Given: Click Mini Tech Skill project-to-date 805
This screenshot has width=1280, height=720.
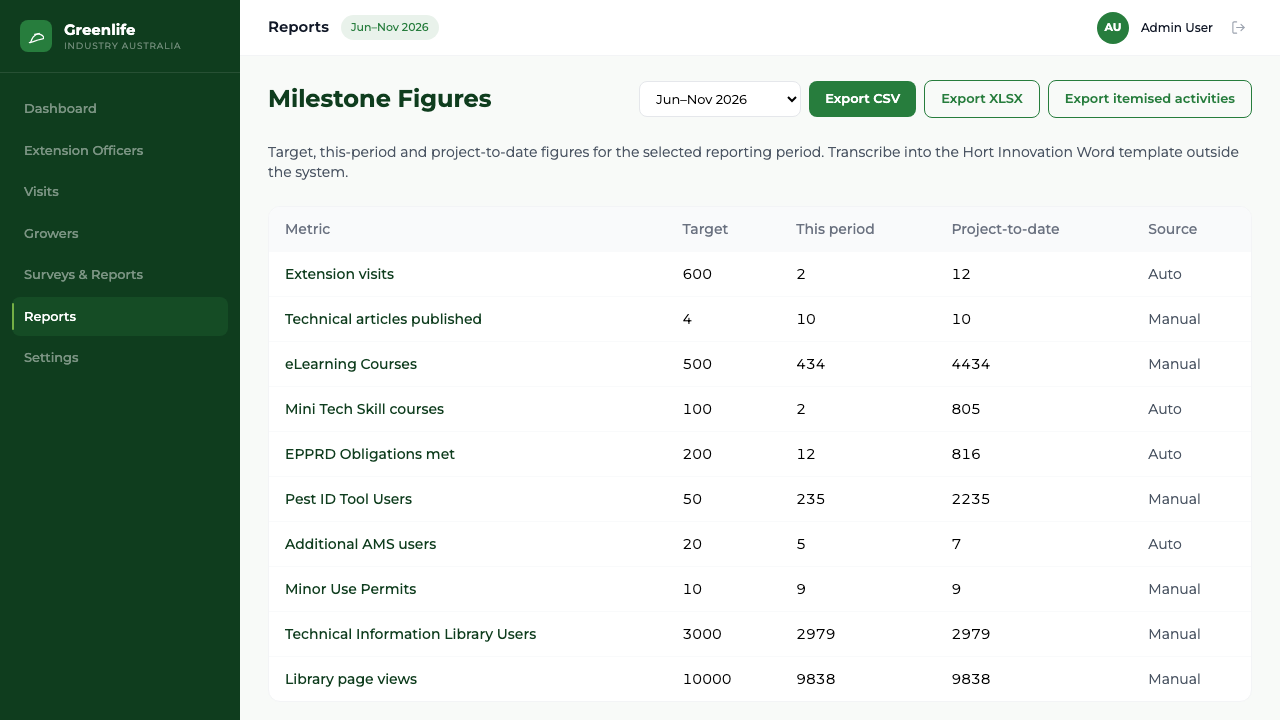Looking at the screenshot, I should coord(966,409).
